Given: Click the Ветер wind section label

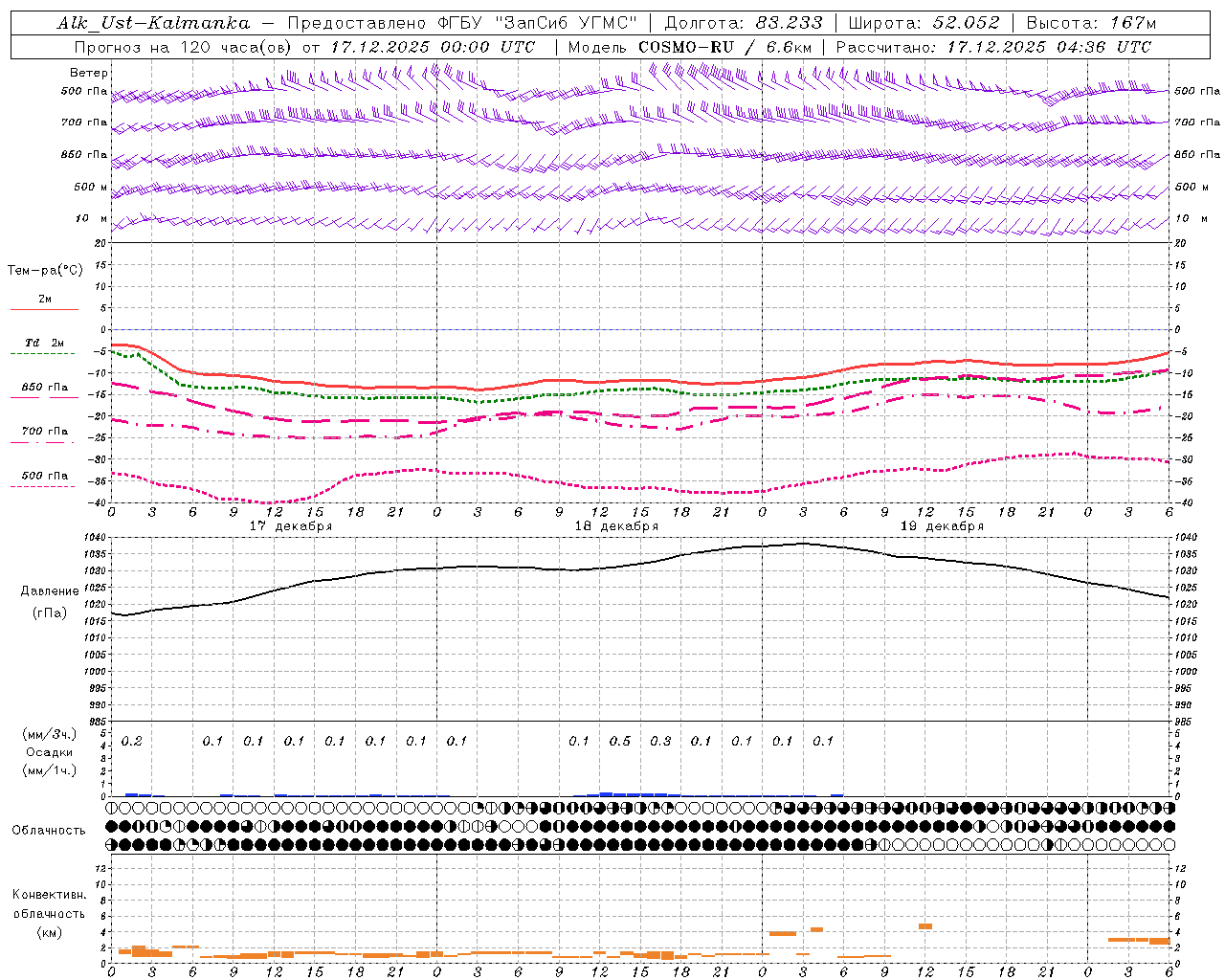Looking at the screenshot, I should point(89,73).
